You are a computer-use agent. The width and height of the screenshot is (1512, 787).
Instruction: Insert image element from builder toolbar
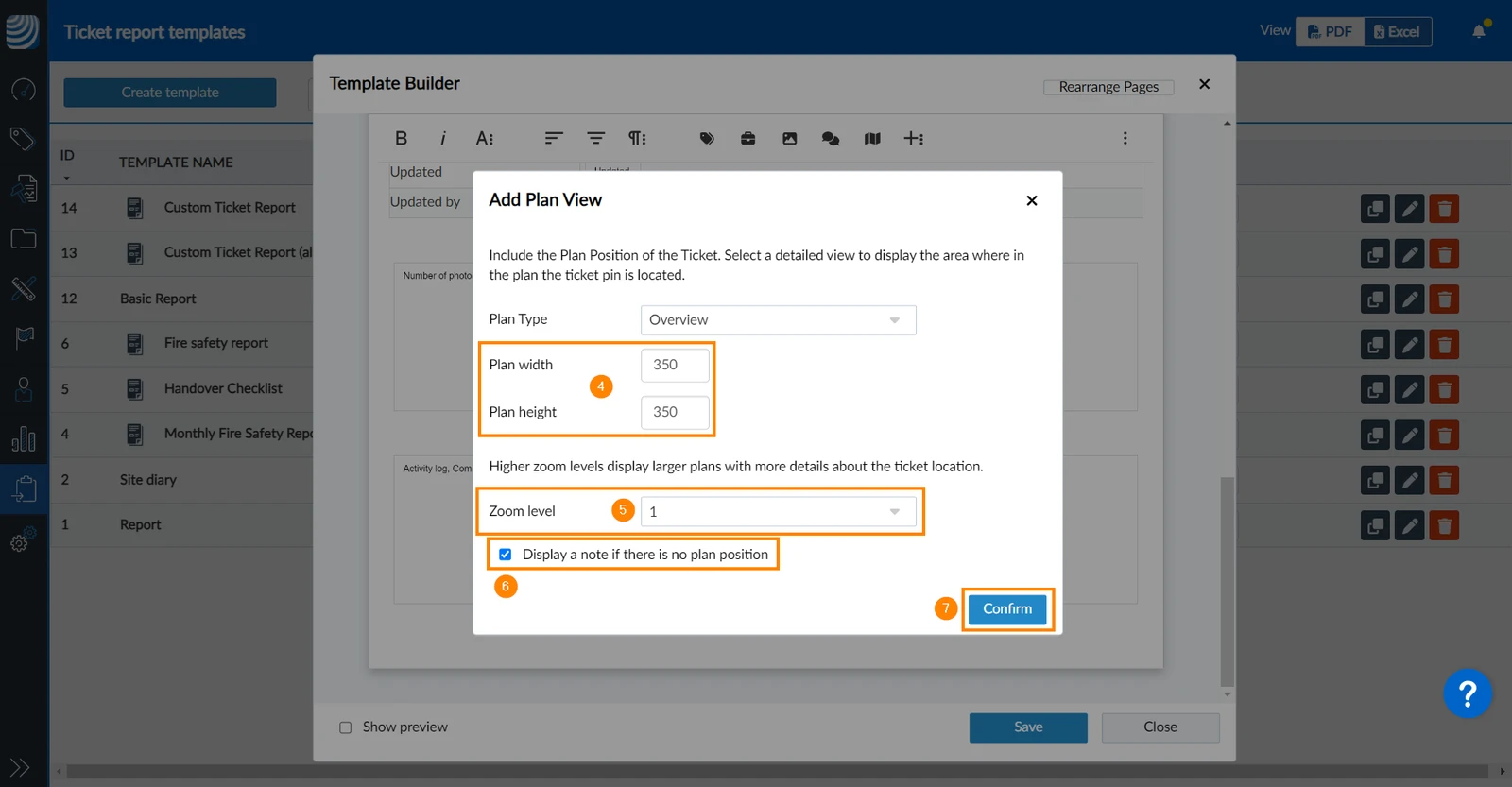click(789, 138)
